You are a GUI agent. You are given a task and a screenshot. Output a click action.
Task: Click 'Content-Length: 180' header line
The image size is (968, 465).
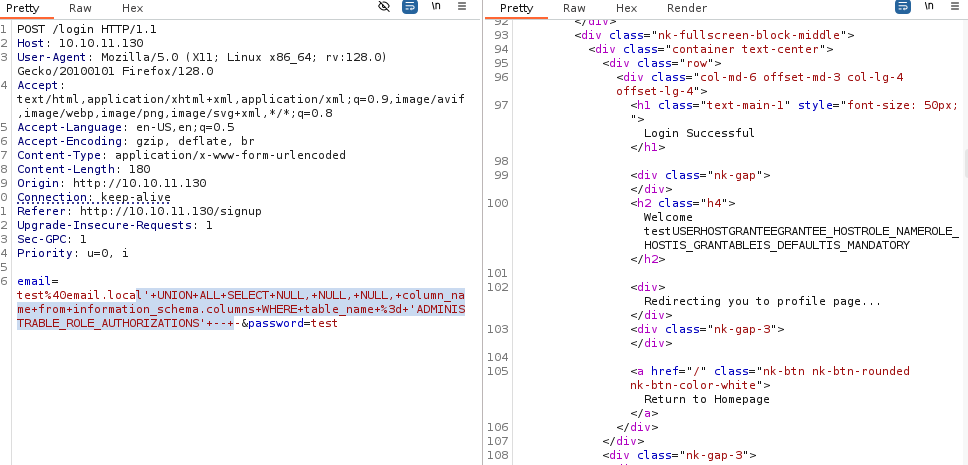(x=84, y=169)
